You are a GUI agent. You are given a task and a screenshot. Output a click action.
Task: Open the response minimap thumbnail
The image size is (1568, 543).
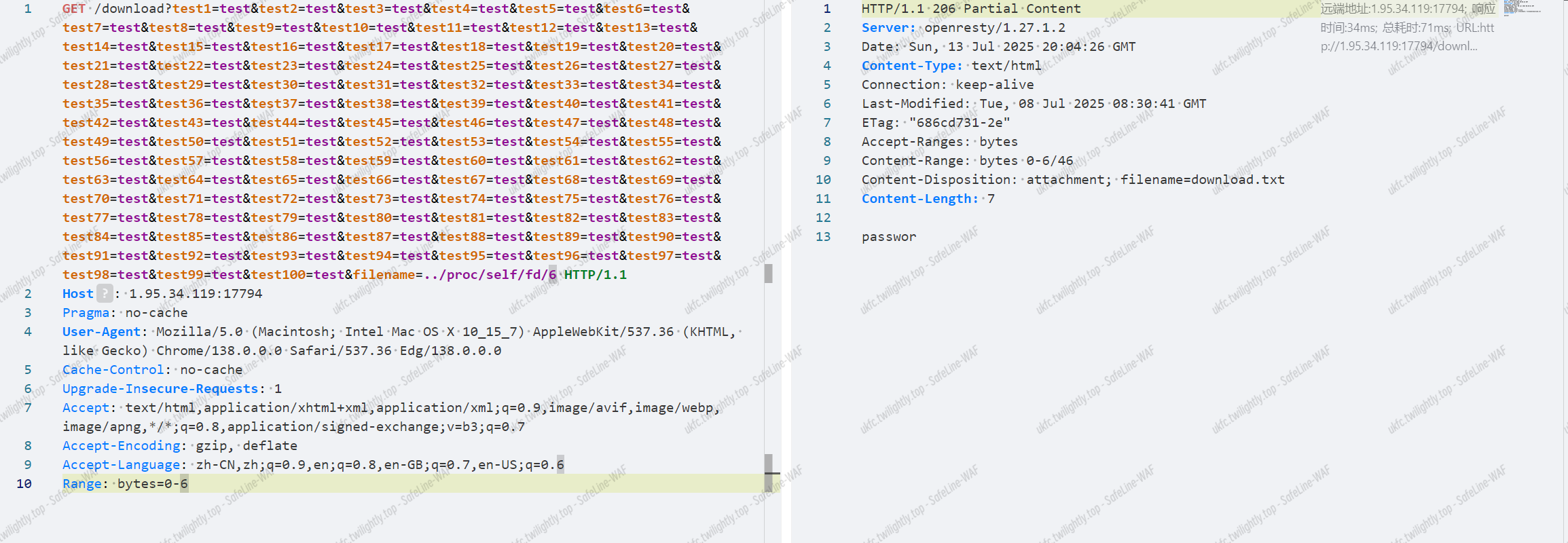click(1521, 8)
